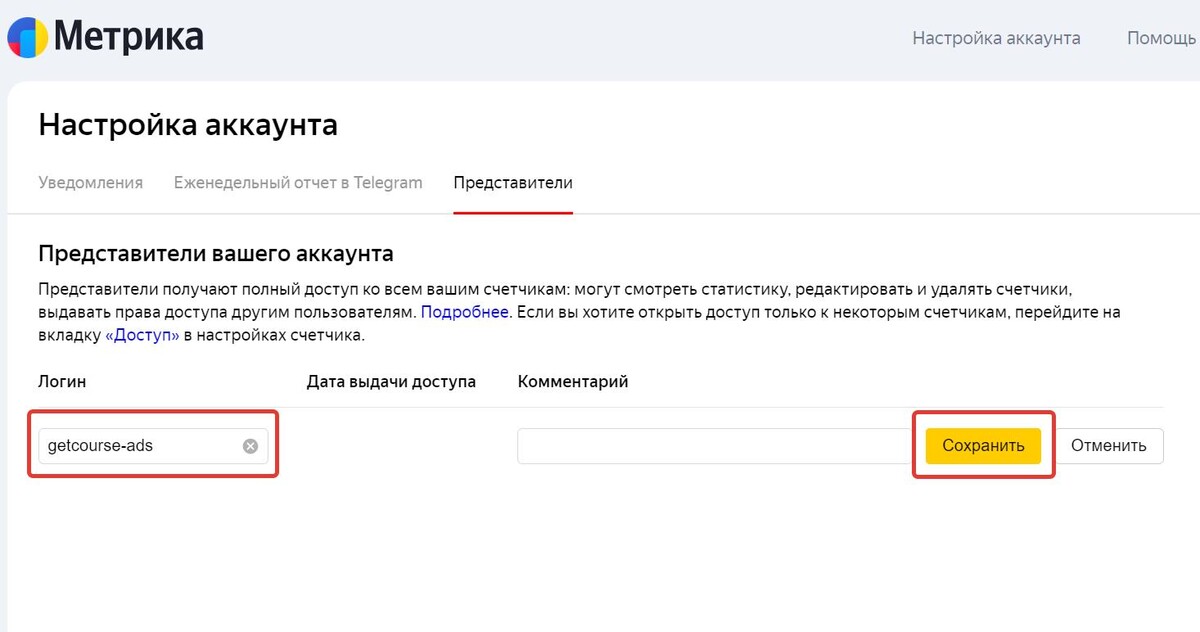Click the Метрика wordmark text

coord(129,38)
